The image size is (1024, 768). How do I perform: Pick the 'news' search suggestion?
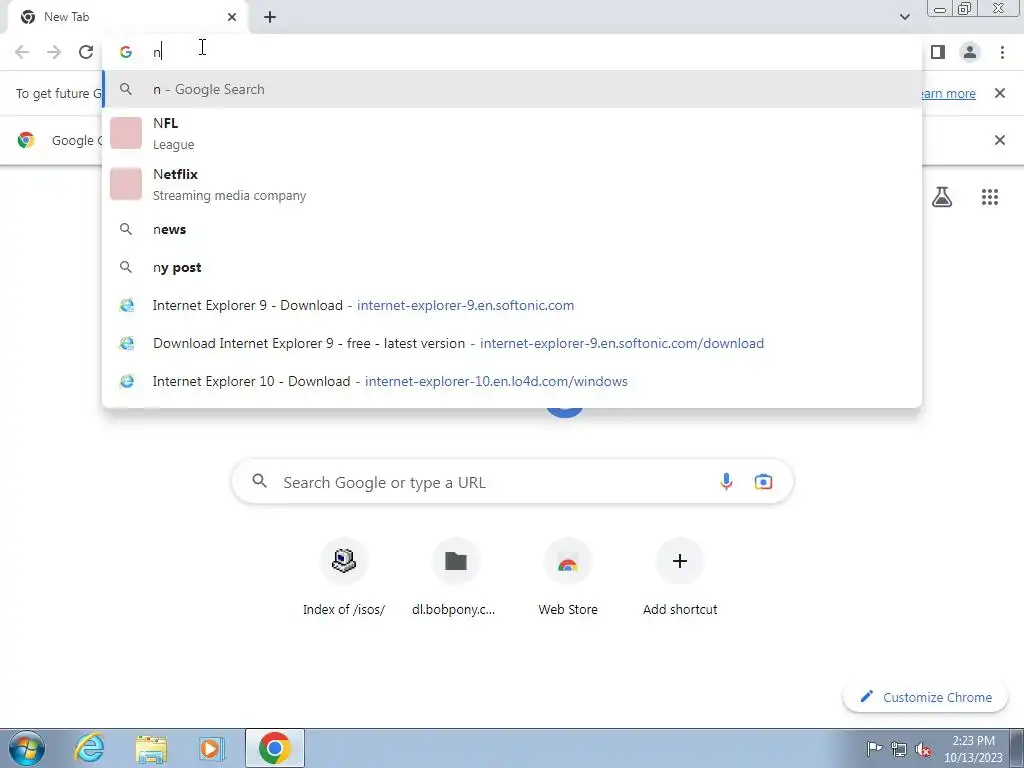[512, 229]
